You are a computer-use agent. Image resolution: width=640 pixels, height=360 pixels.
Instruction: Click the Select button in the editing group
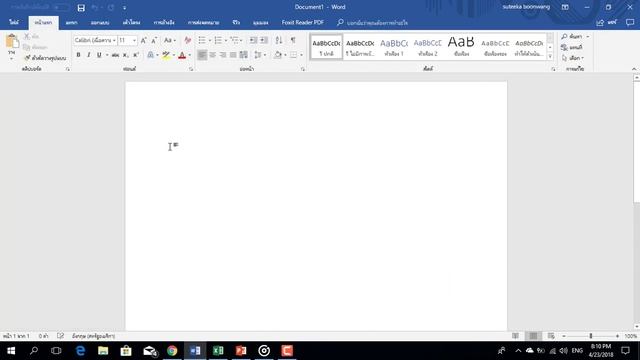tap(573, 58)
